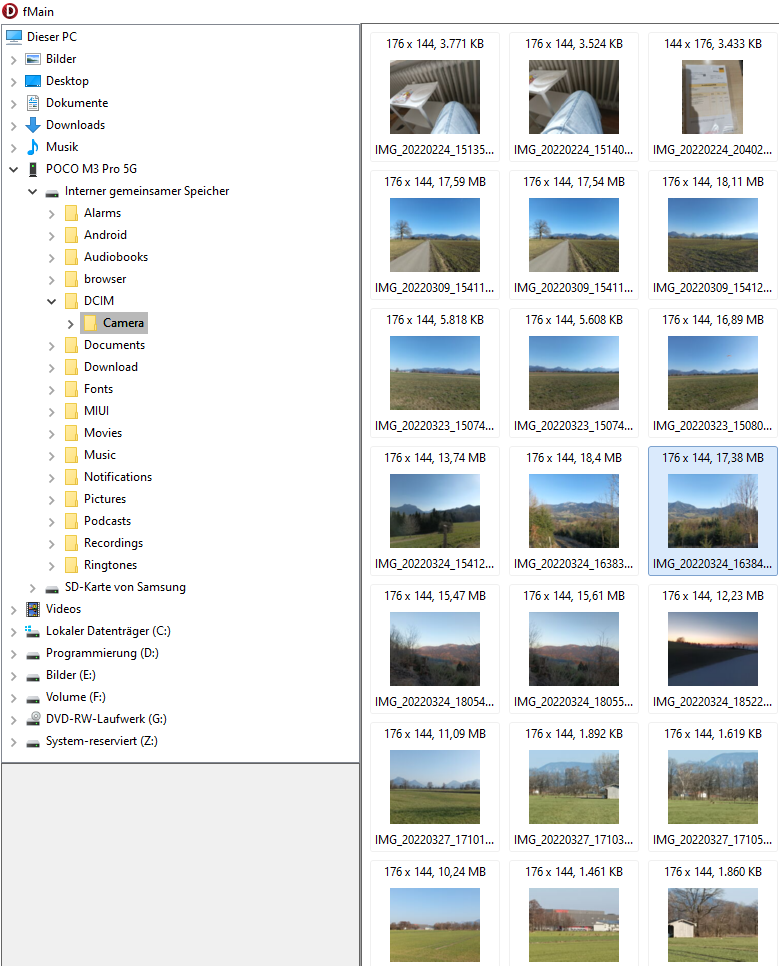Collapse the POCO M3 Pro 5G node
This screenshot has height=966, width=779.
point(14,169)
